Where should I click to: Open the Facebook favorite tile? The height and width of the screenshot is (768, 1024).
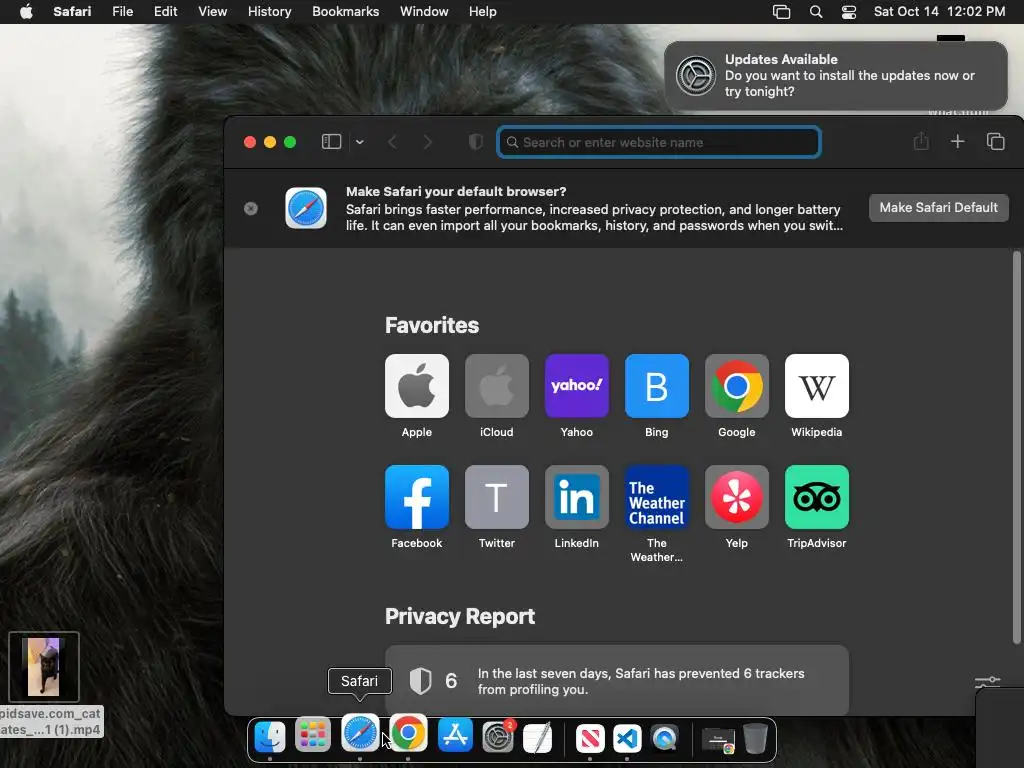(417, 497)
